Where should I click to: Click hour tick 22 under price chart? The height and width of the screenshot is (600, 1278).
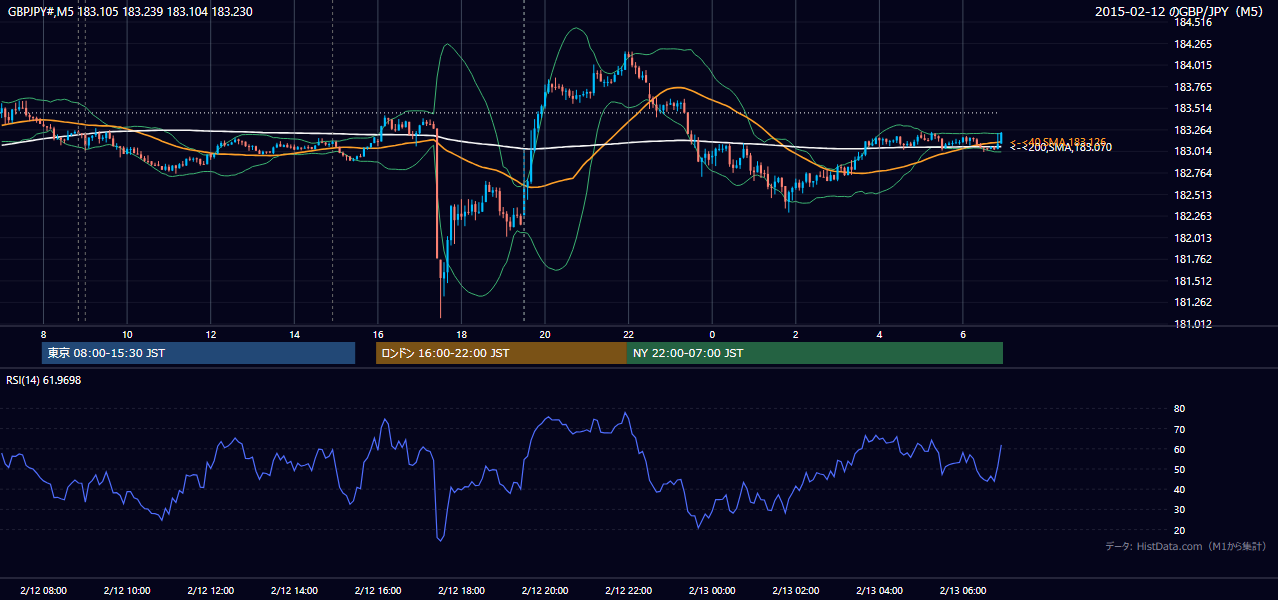point(628,334)
